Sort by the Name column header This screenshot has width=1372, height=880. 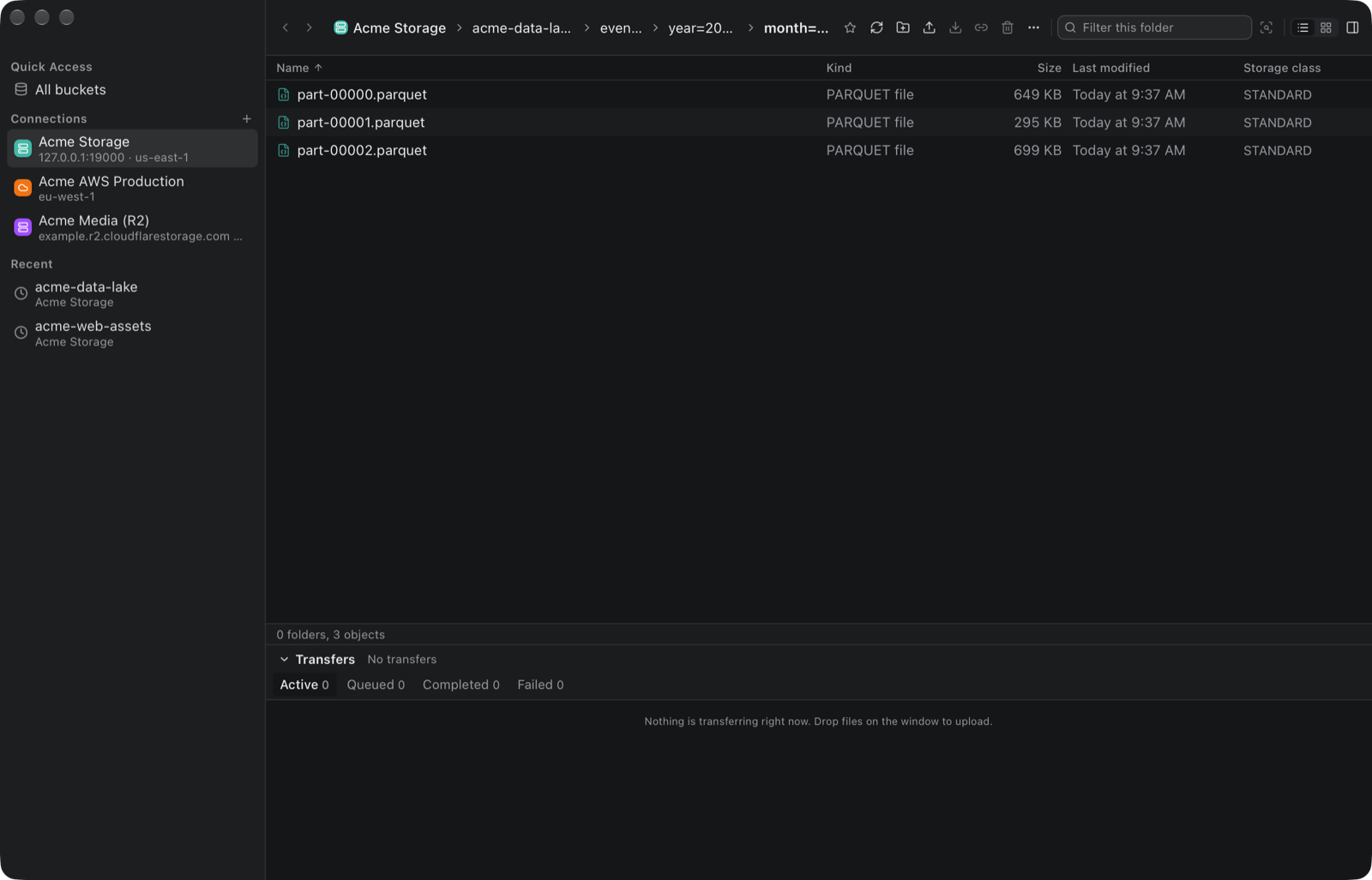click(x=299, y=68)
